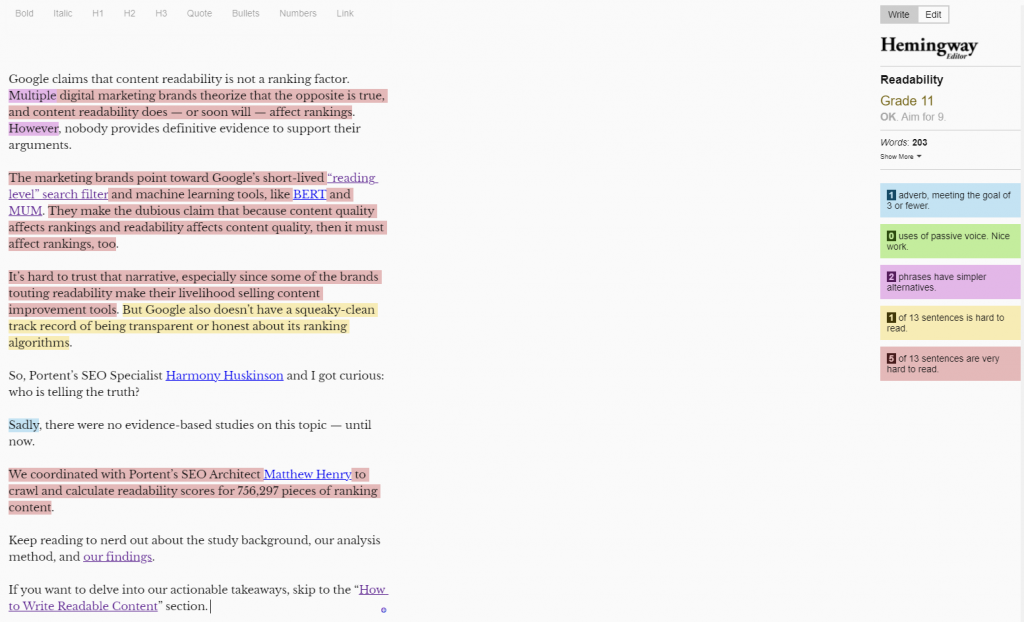Click the blue adverb count box
This screenshot has width=1024, height=622.
pos(950,201)
